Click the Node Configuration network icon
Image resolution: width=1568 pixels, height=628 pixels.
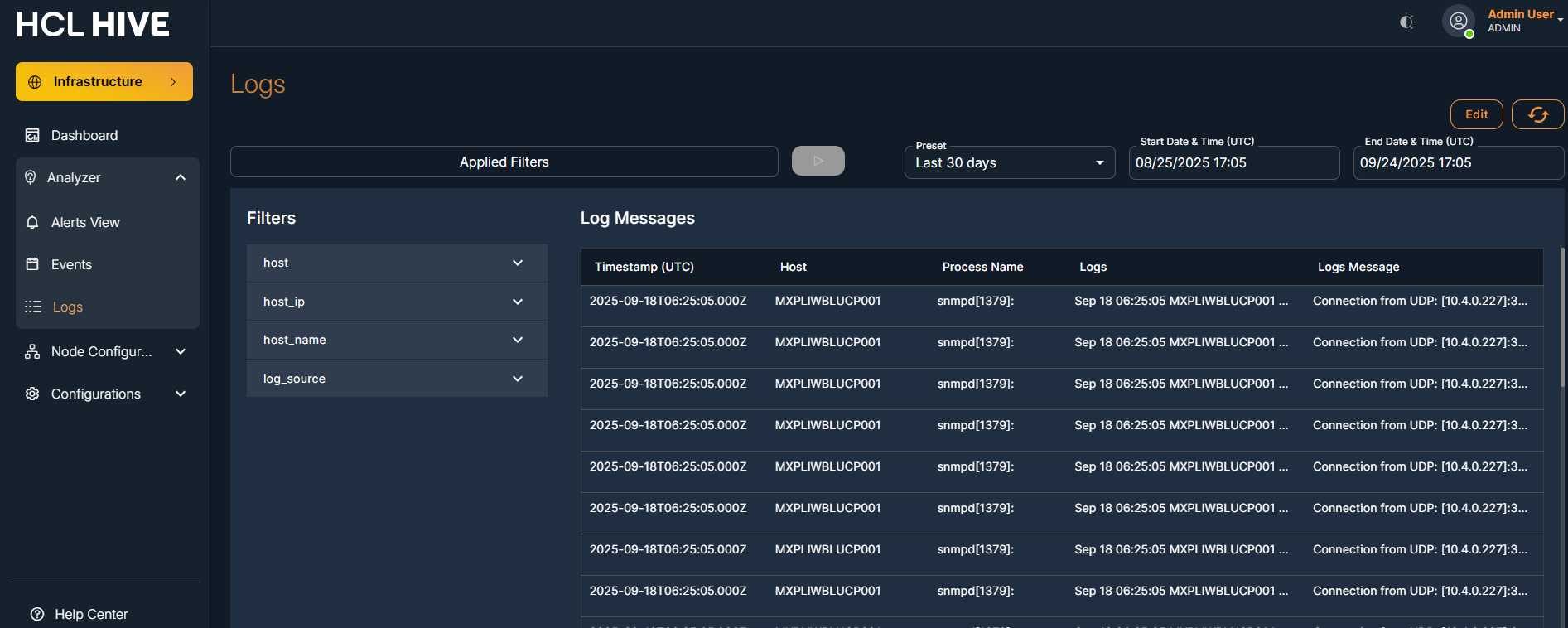32,351
